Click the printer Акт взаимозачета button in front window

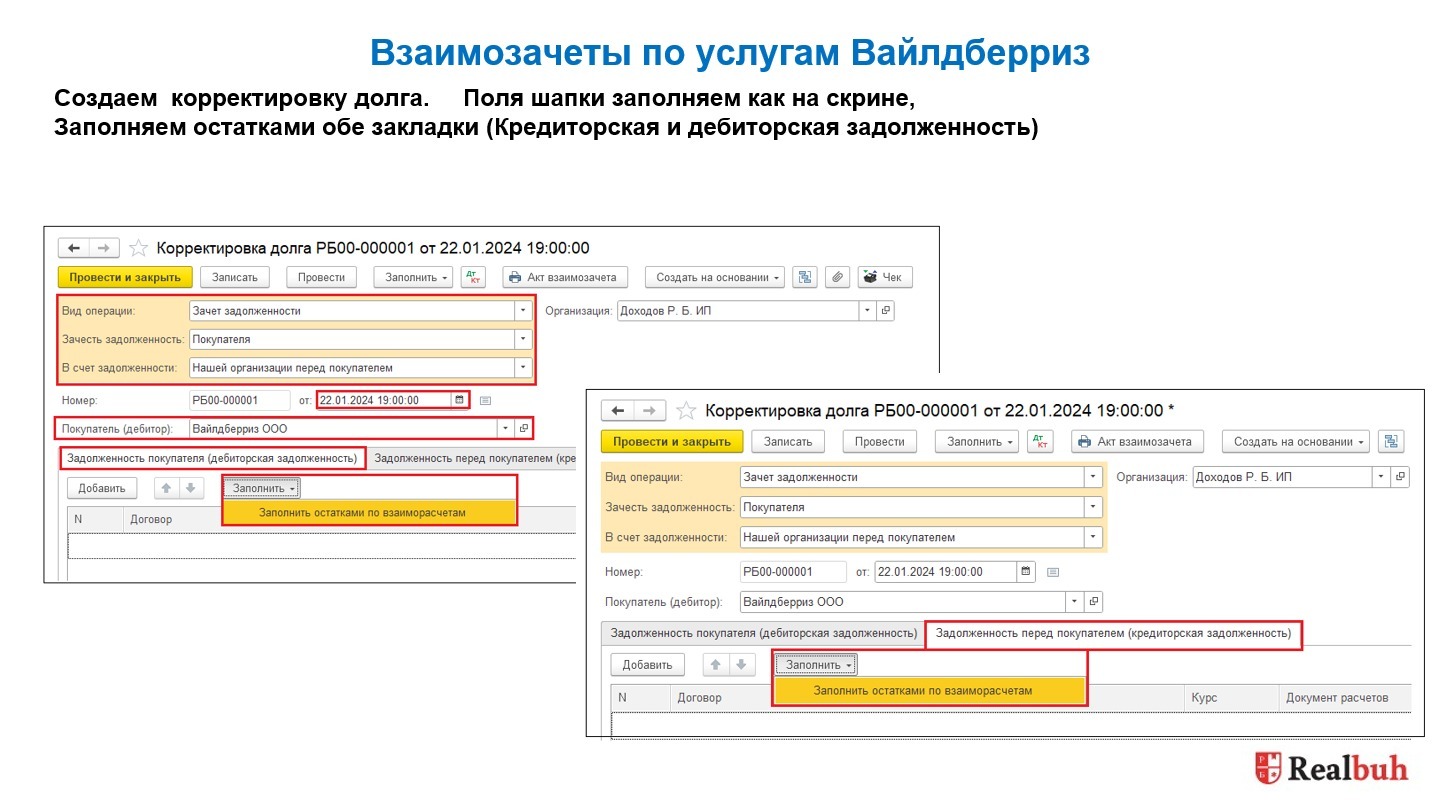1138,441
